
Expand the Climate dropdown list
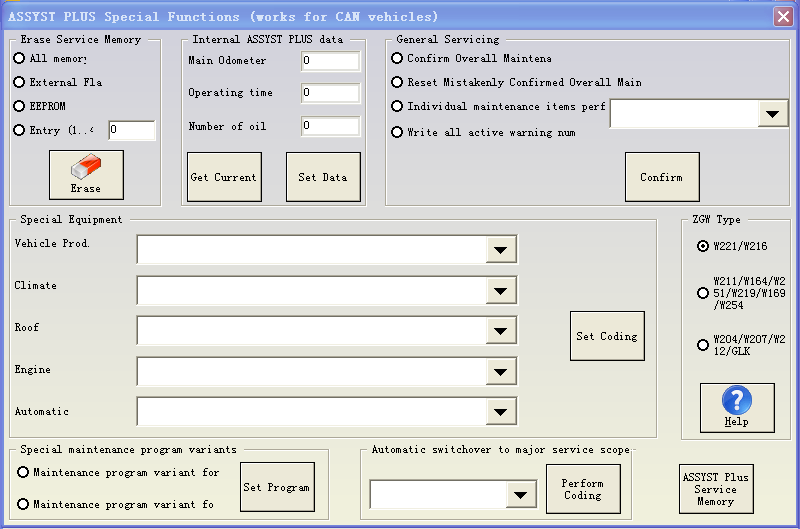pyautogui.click(x=501, y=291)
